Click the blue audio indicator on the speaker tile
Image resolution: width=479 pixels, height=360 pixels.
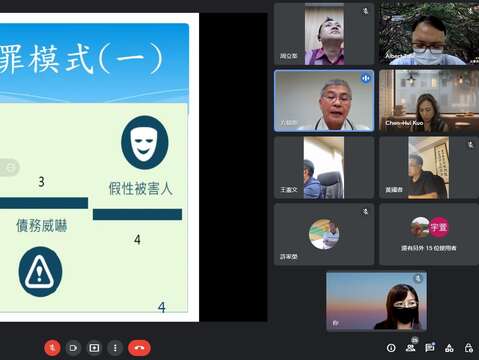[x=366, y=78]
